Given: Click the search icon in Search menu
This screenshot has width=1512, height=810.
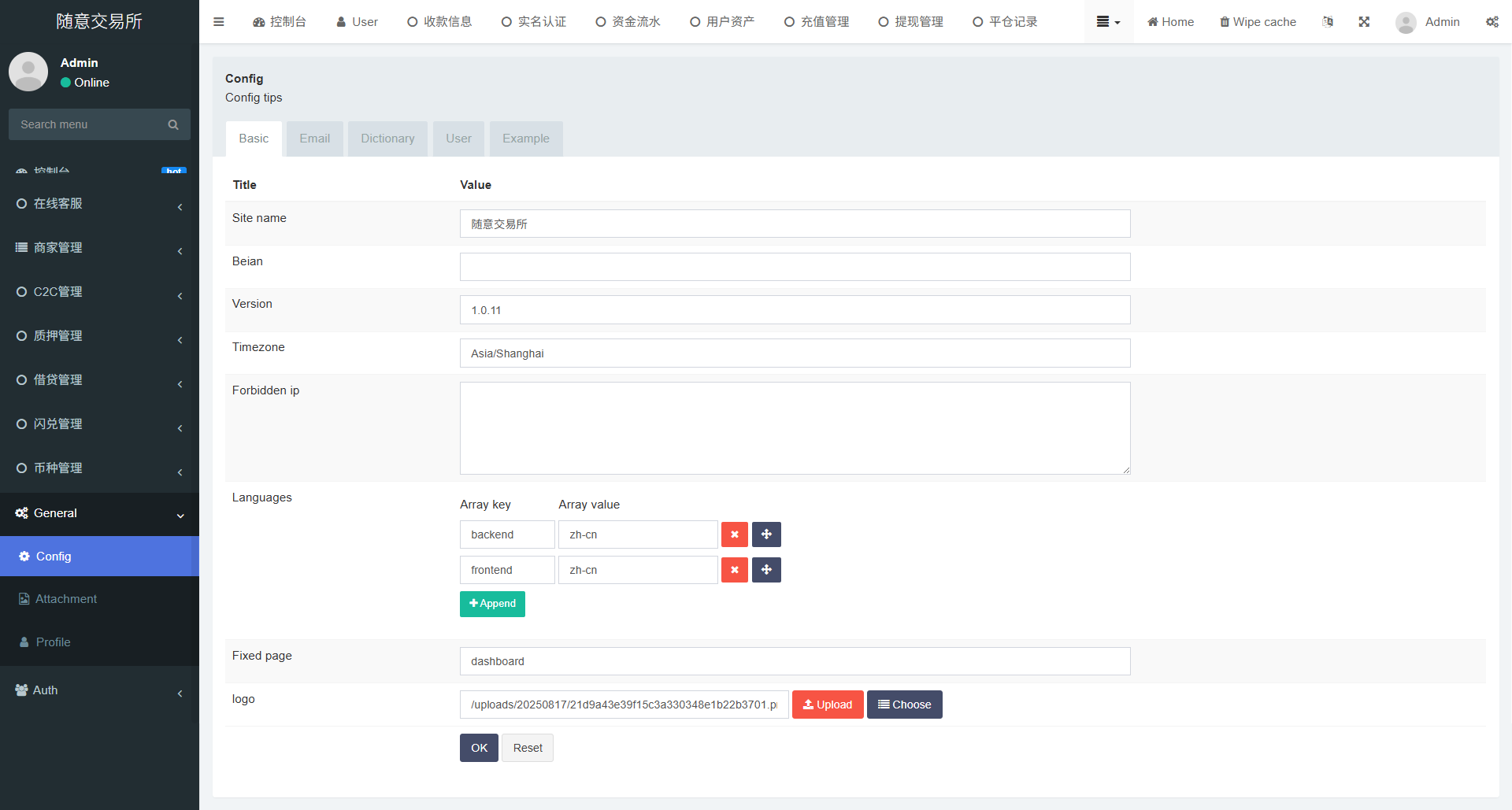Looking at the screenshot, I should pyautogui.click(x=173, y=124).
